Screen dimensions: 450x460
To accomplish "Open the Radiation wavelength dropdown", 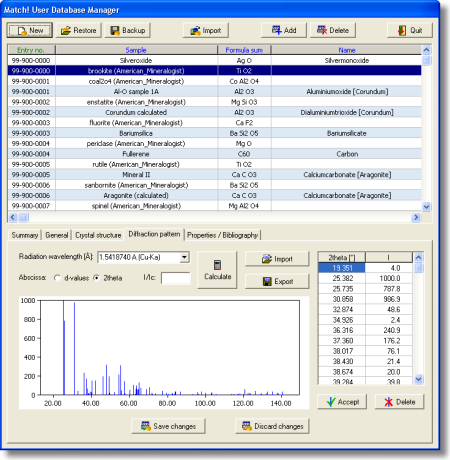I will (184, 257).
